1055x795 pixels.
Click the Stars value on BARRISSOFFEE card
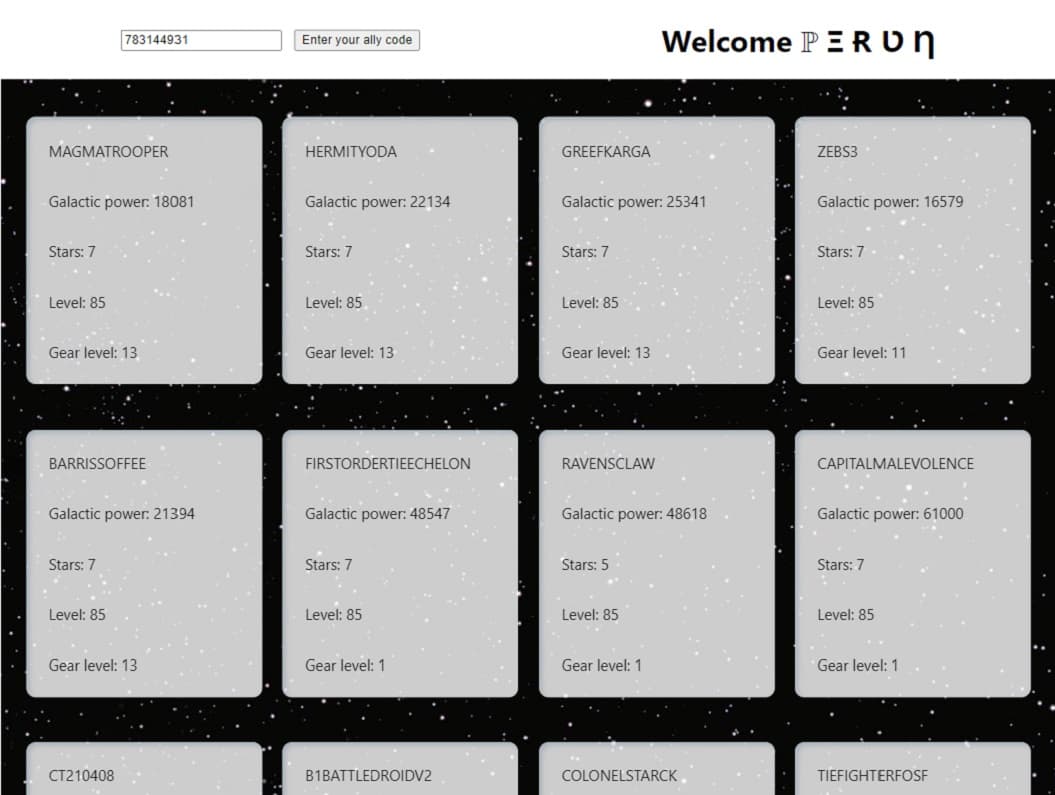click(72, 565)
